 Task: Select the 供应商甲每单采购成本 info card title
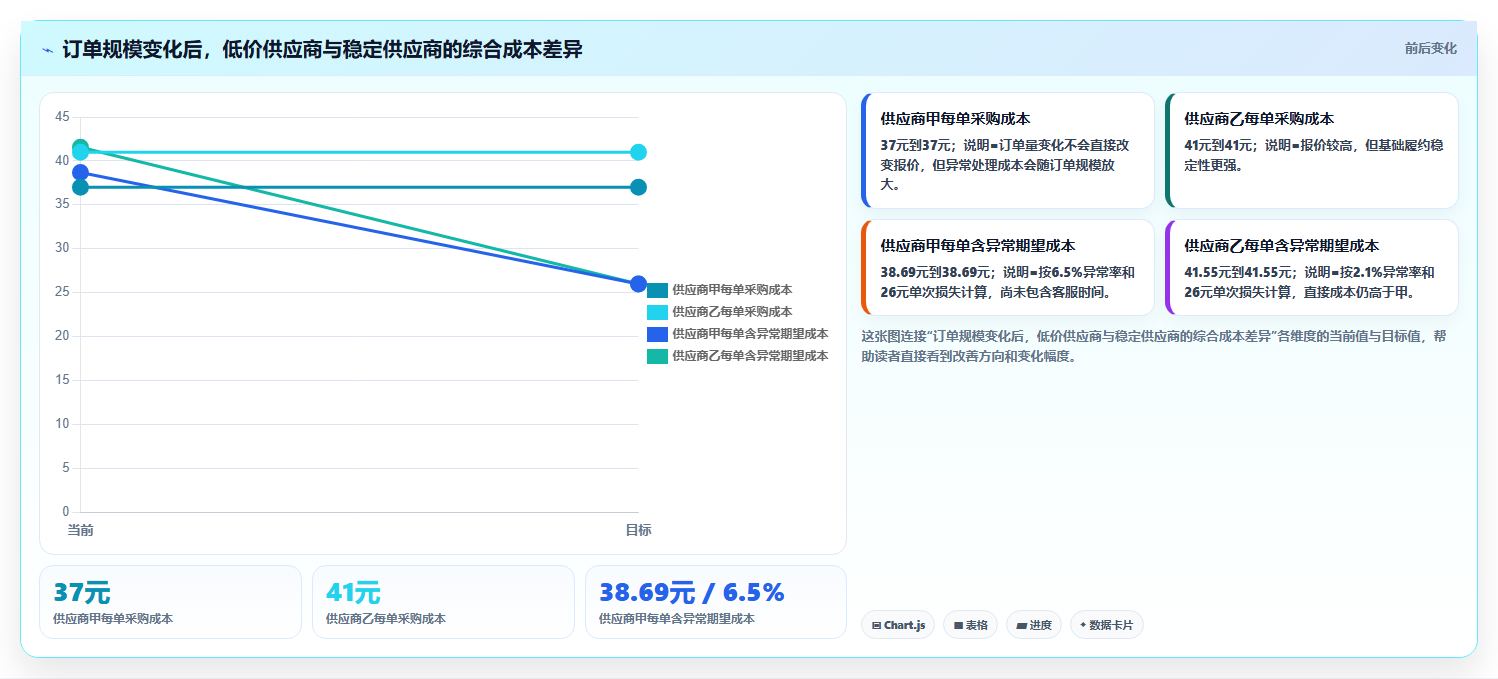click(955, 118)
